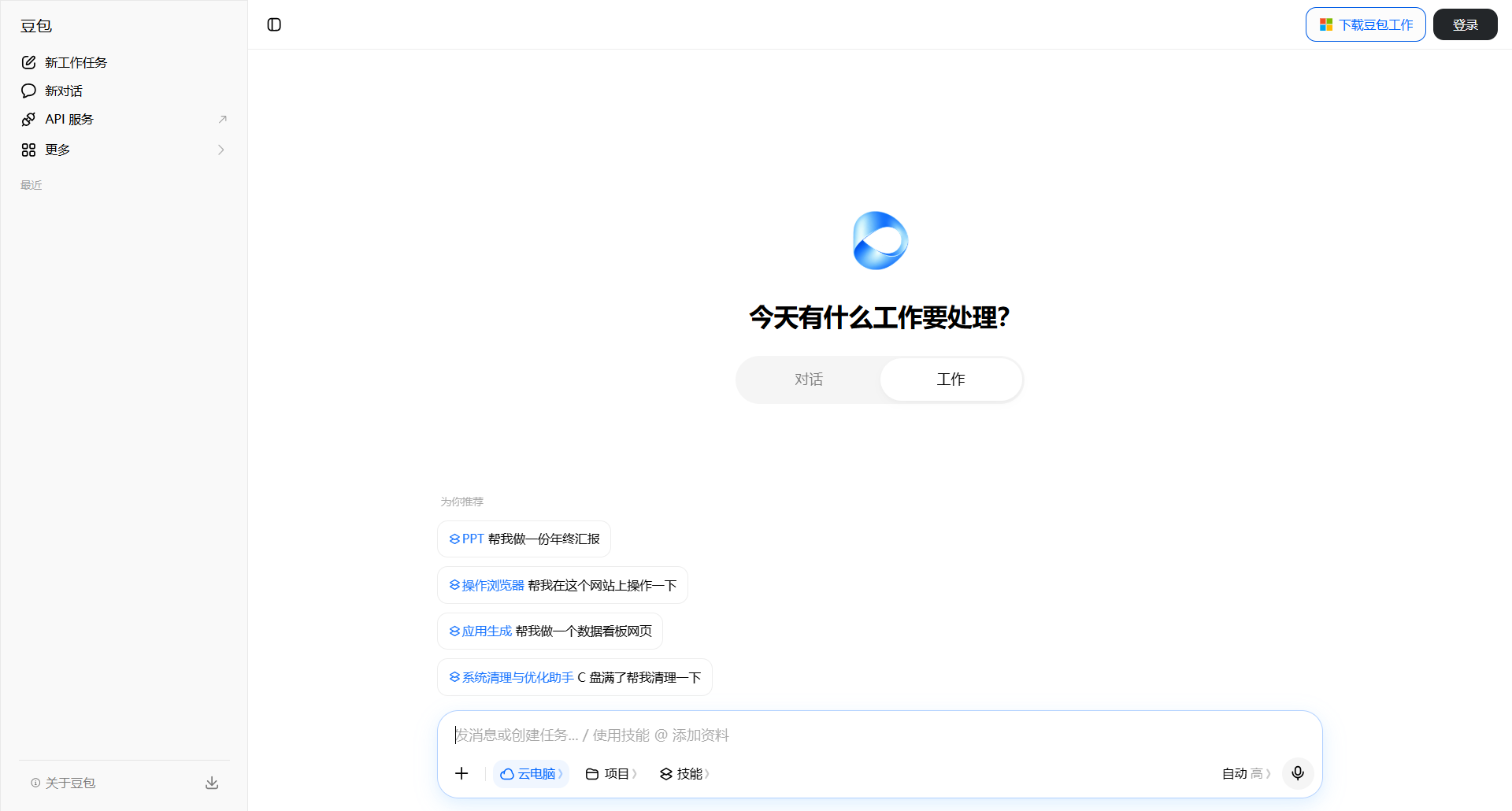Screen dimensions: 1512x811
Task: Open the 项目 dropdown
Action: pos(611,773)
